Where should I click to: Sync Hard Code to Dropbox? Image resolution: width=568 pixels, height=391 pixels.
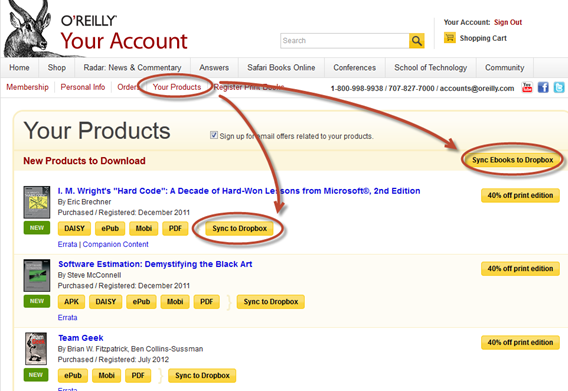(239, 228)
